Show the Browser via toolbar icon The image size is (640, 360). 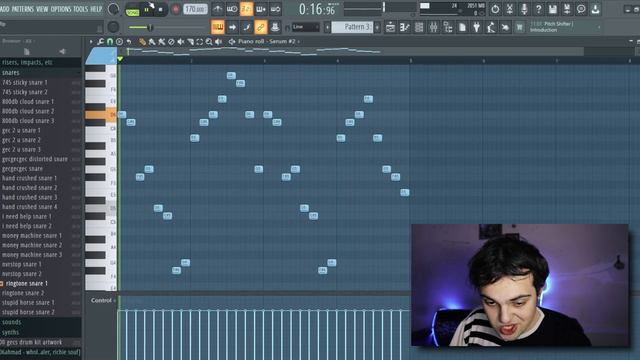click(448, 27)
